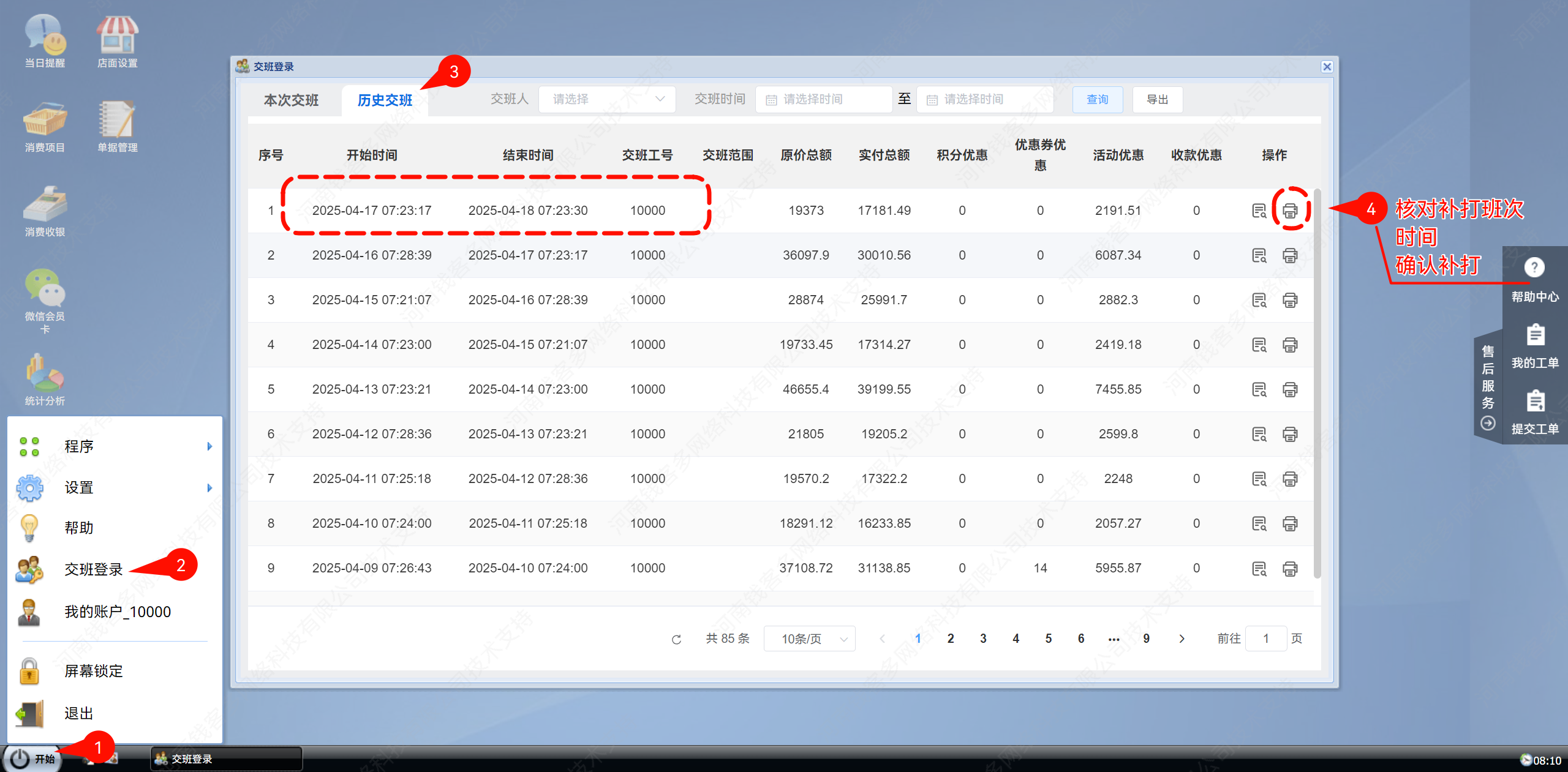Click print icon for row 1 shift
This screenshot has width=1568, height=772.
pyautogui.click(x=1290, y=211)
